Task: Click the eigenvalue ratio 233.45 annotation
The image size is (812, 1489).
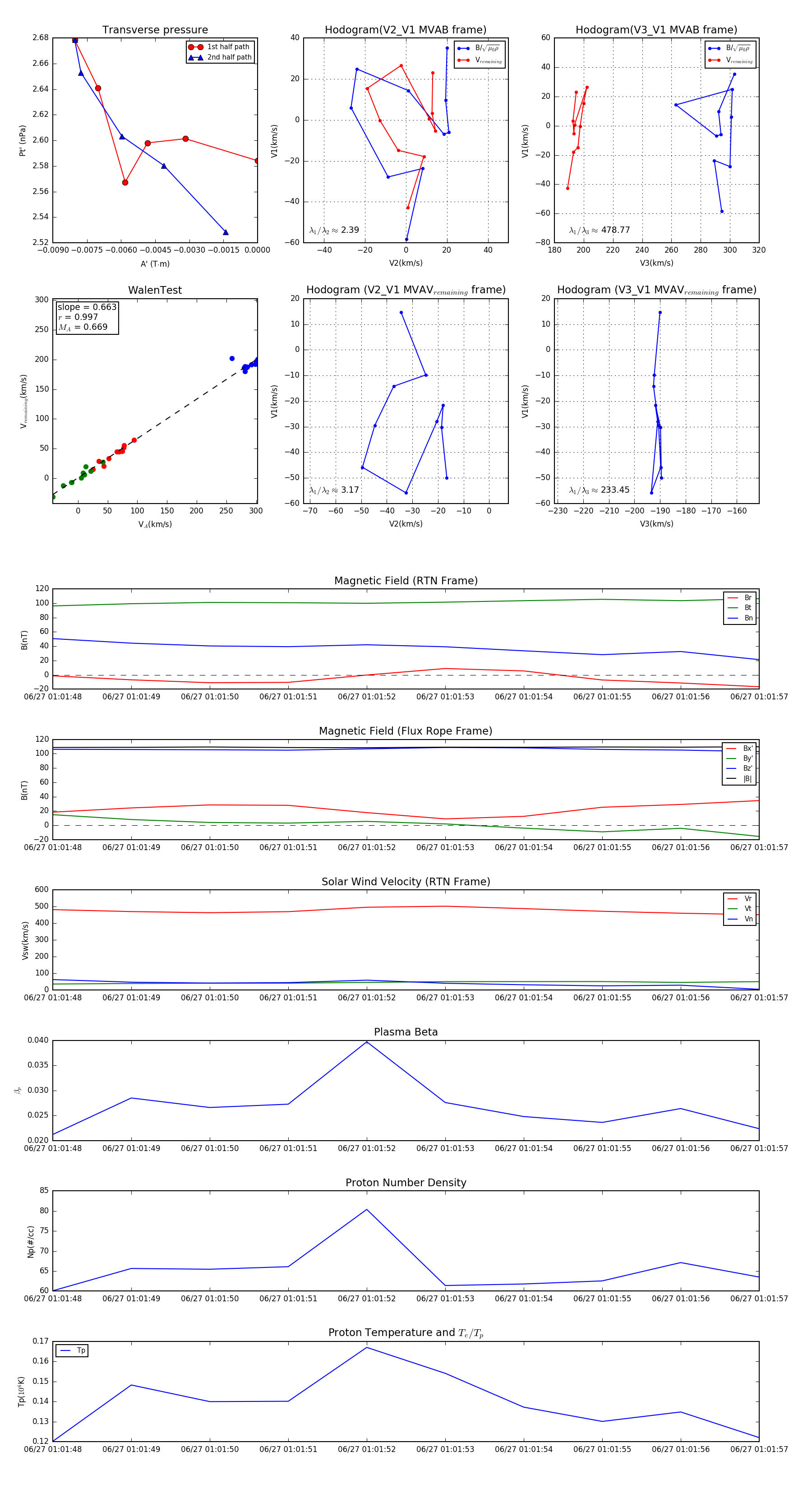Action: coord(600,490)
